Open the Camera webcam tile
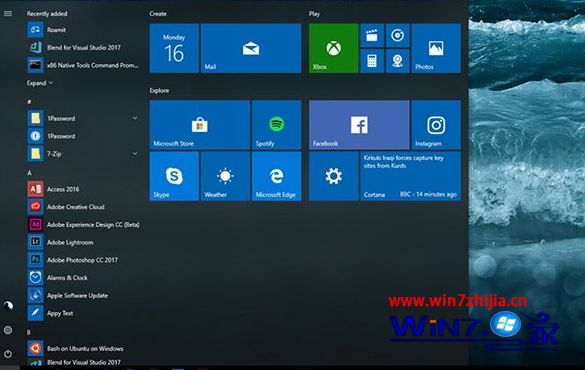This screenshot has height=370, width=585. (397, 61)
